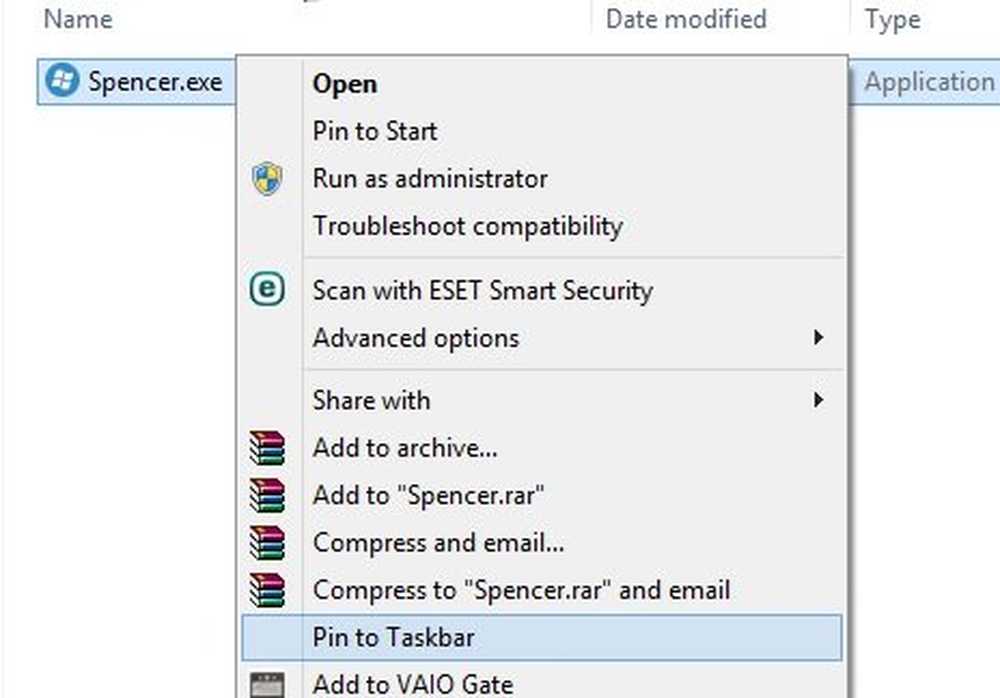Expand the Advanced options submenu arrow
Screen dimensions: 1000x698
coord(818,338)
